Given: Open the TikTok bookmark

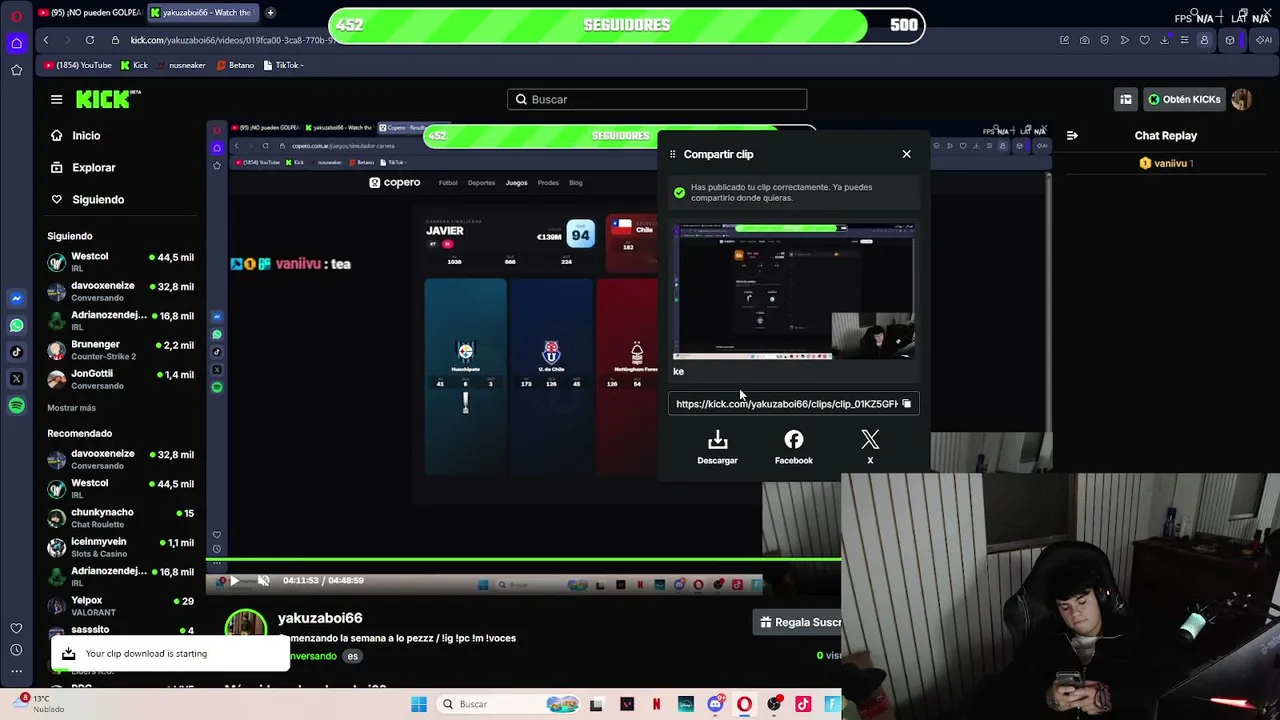Looking at the screenshot, I should tap(284, 65).
